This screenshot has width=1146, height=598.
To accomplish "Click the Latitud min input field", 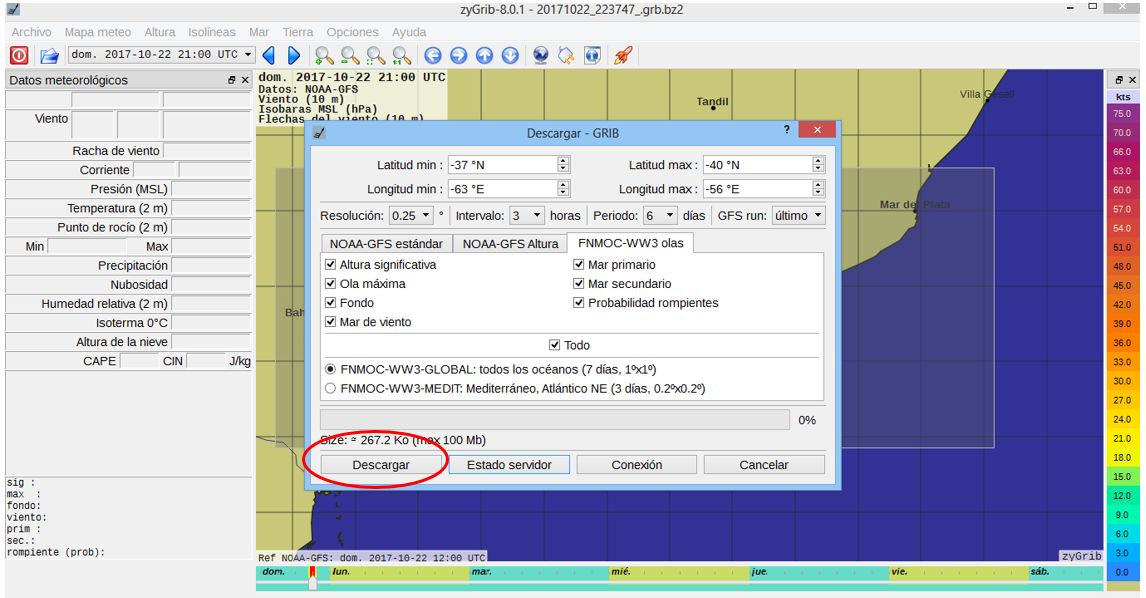I will [503, 165].
